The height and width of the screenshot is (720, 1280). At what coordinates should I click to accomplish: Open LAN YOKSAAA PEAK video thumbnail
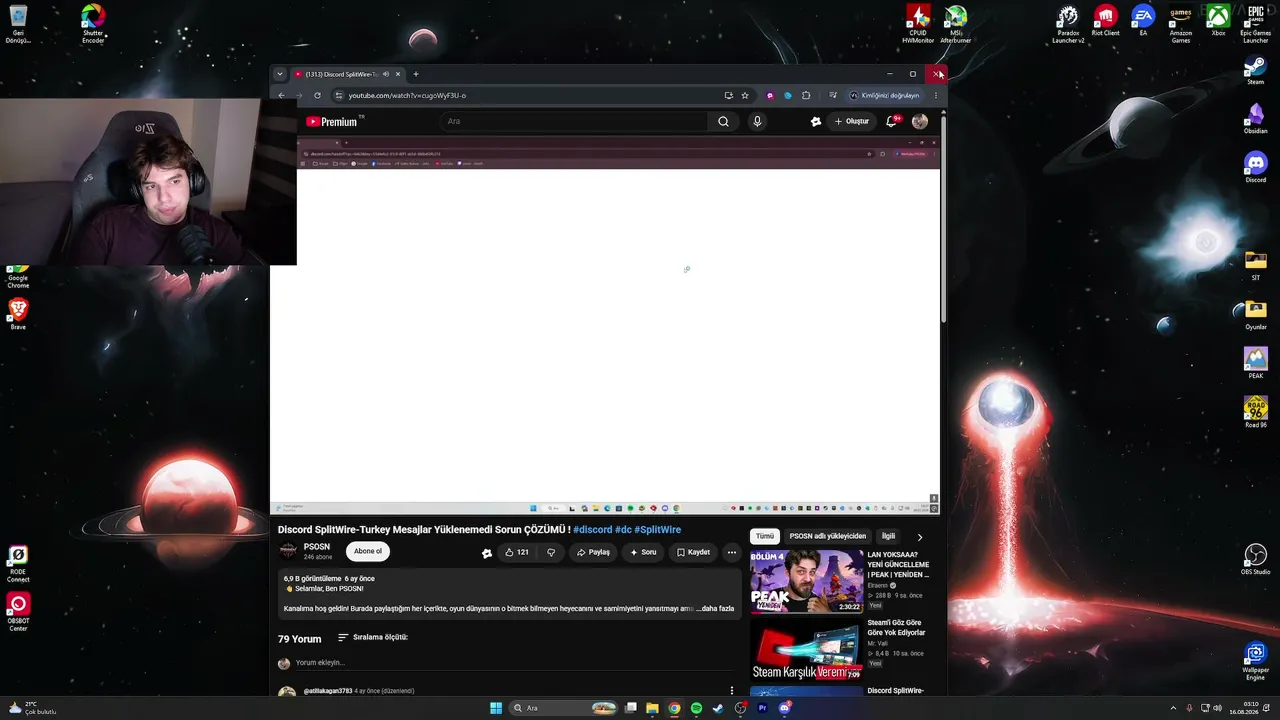(x=807, y=580)
